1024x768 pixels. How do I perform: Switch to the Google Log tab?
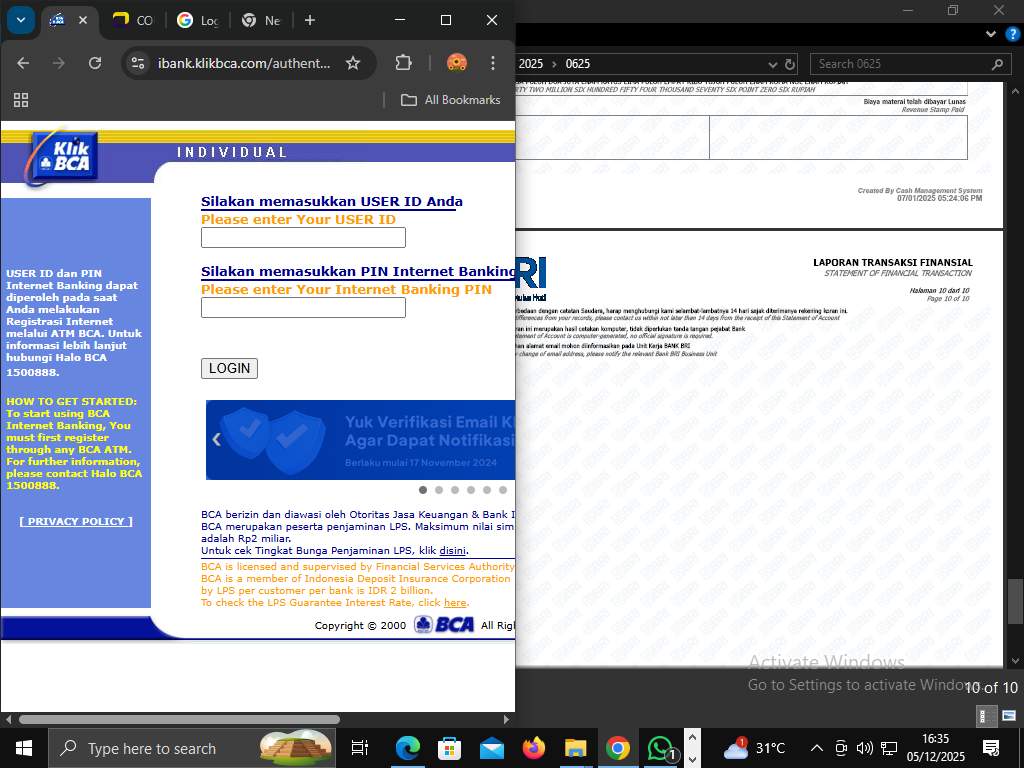(x=196, y=20)
